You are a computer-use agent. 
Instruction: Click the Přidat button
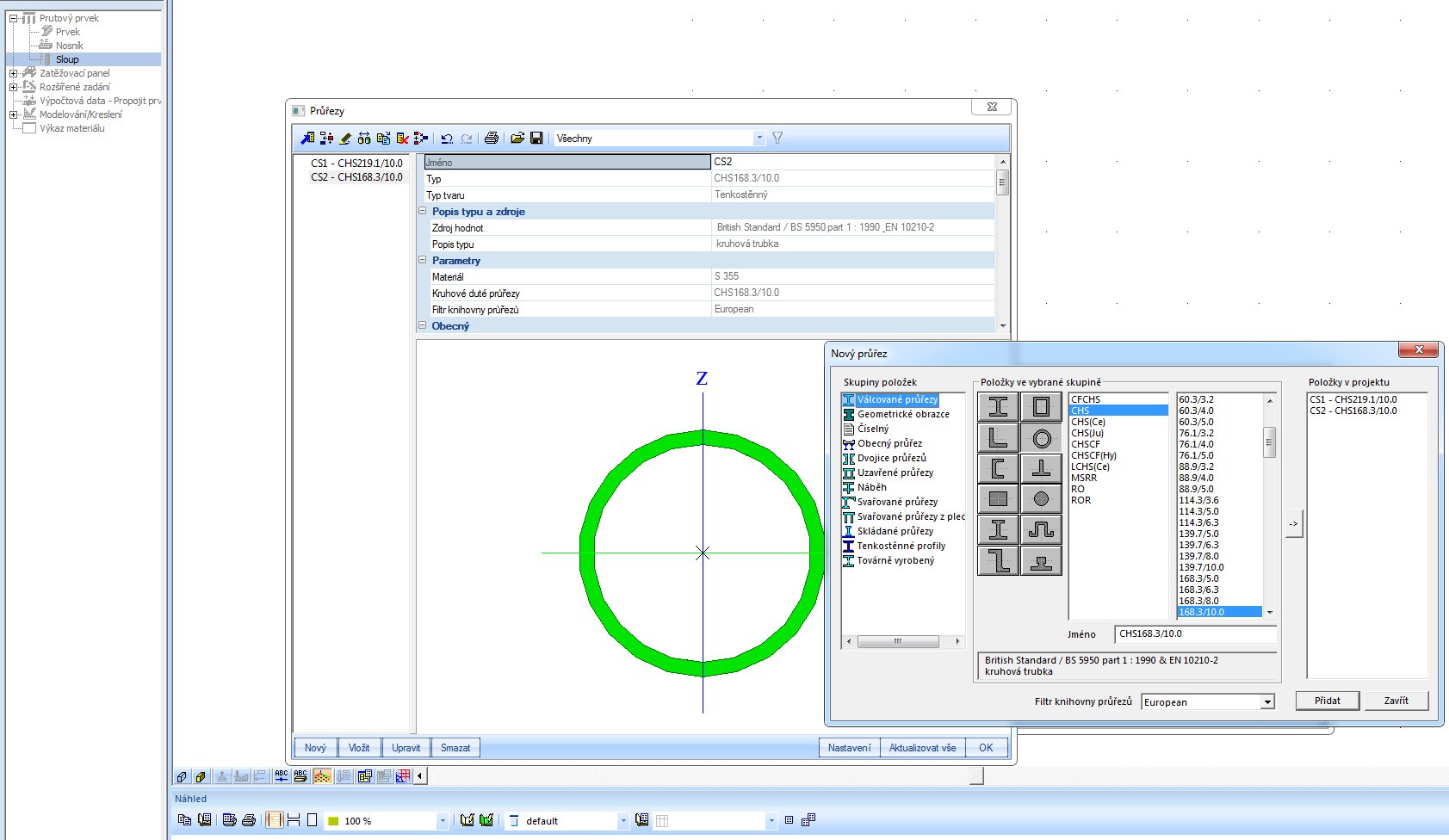[x=1328, y=701]
